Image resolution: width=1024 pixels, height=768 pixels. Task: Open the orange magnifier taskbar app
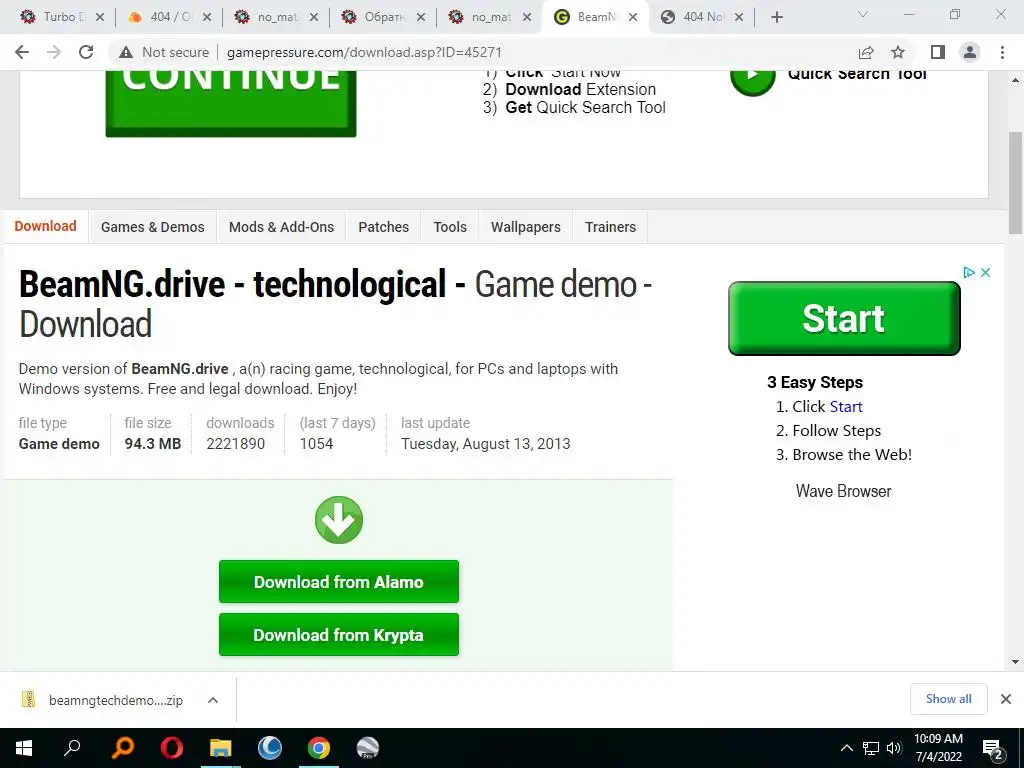pyautogui.click(x=122, y=748)
